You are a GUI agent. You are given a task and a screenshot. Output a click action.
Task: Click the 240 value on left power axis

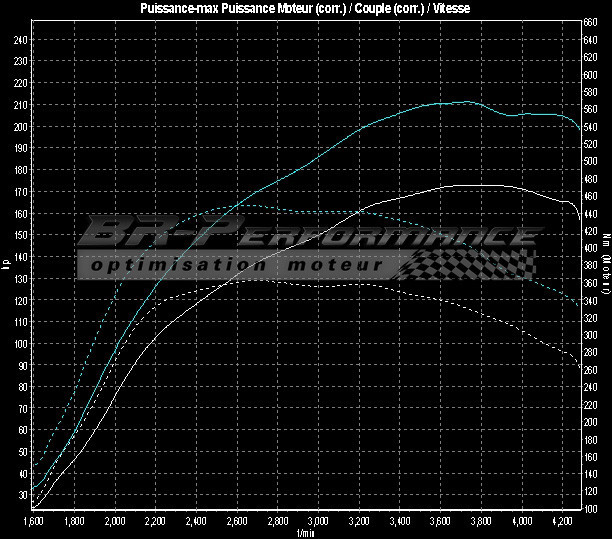click(x=20, y=39)
